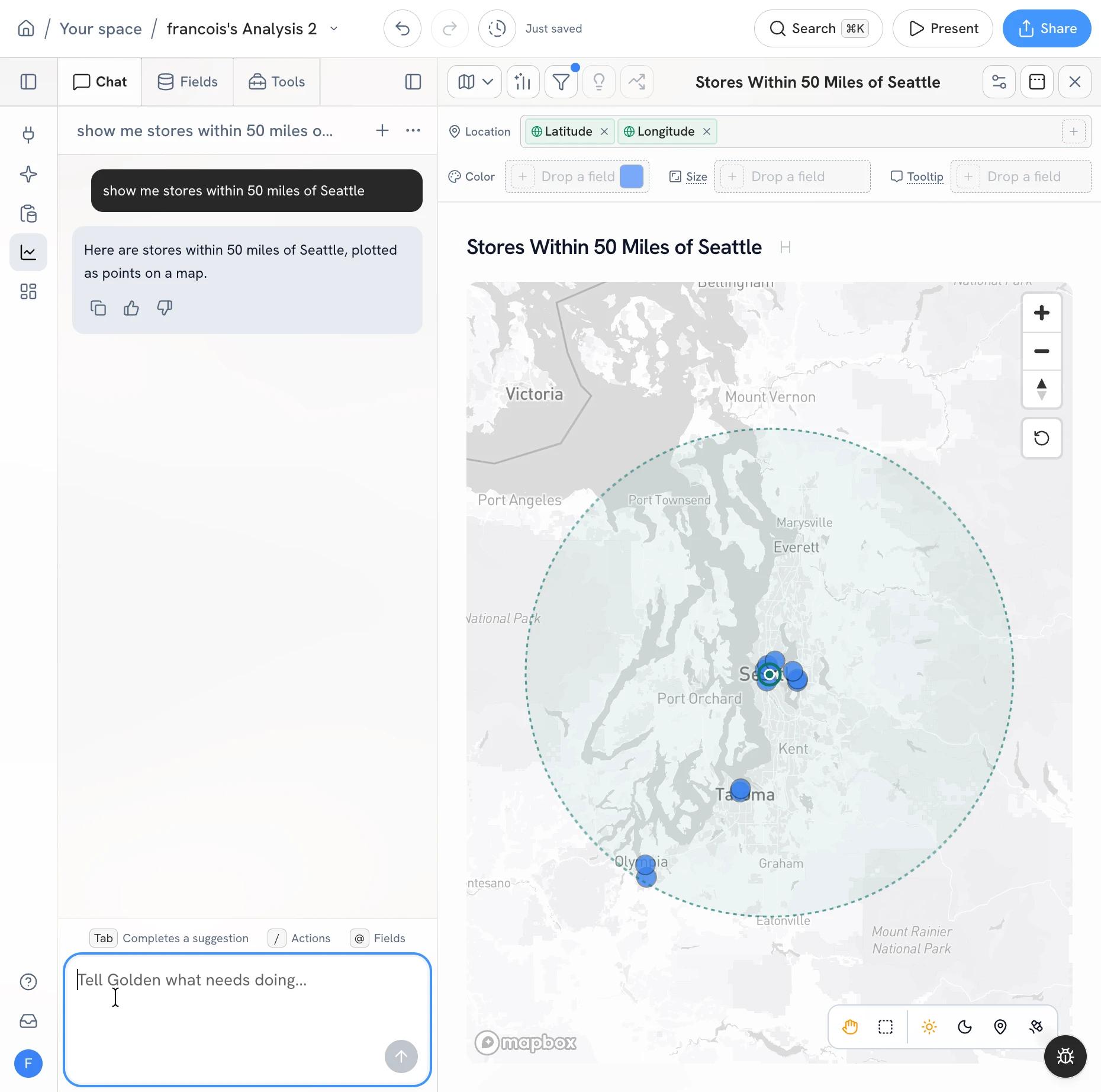Open chat options three-dot menu
The width and height of the screenshot is (1101, 1092).
coord(413,130)
